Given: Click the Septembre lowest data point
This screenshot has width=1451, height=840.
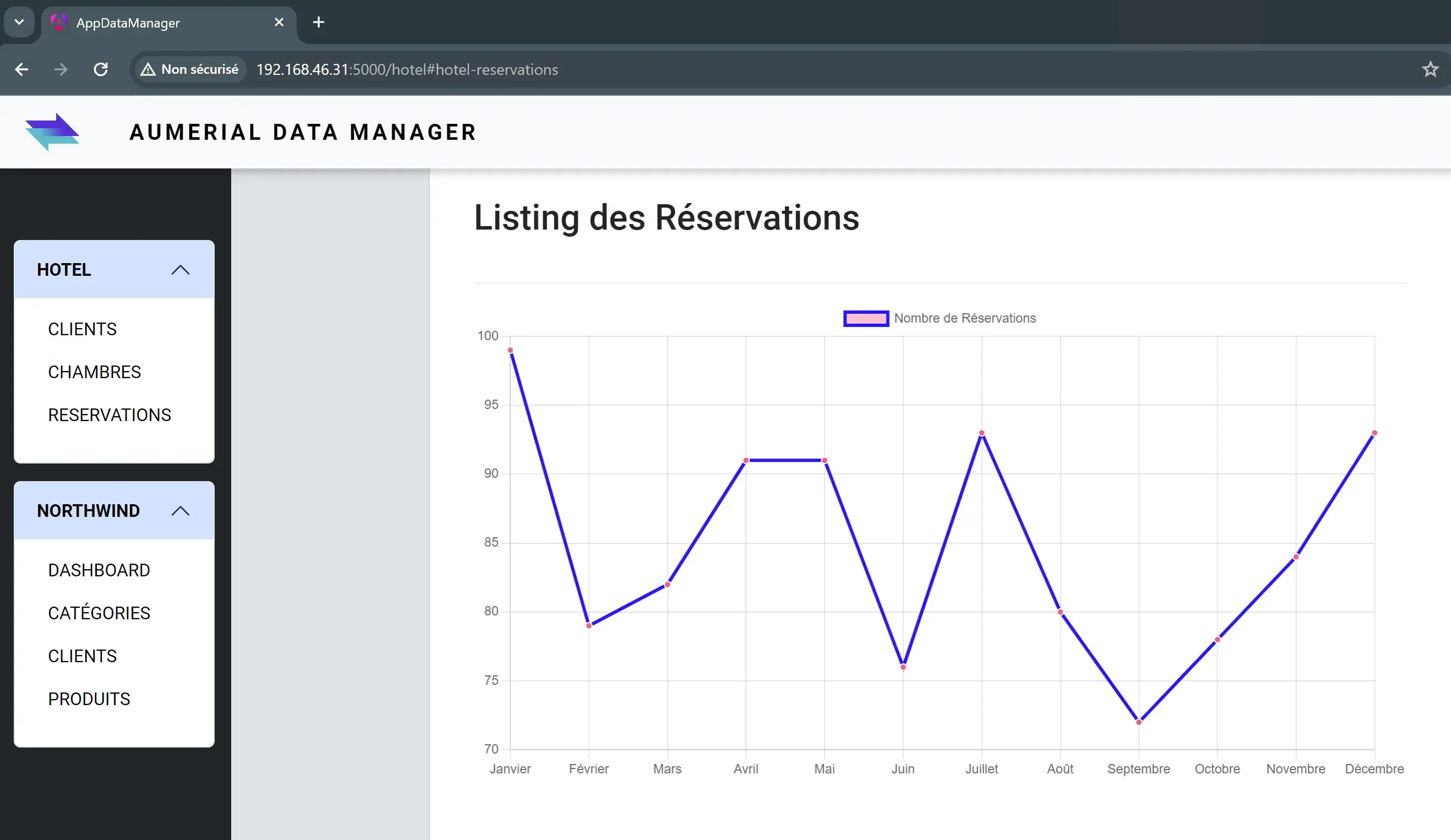Looking at the screenshot, I should [1138, 722].
